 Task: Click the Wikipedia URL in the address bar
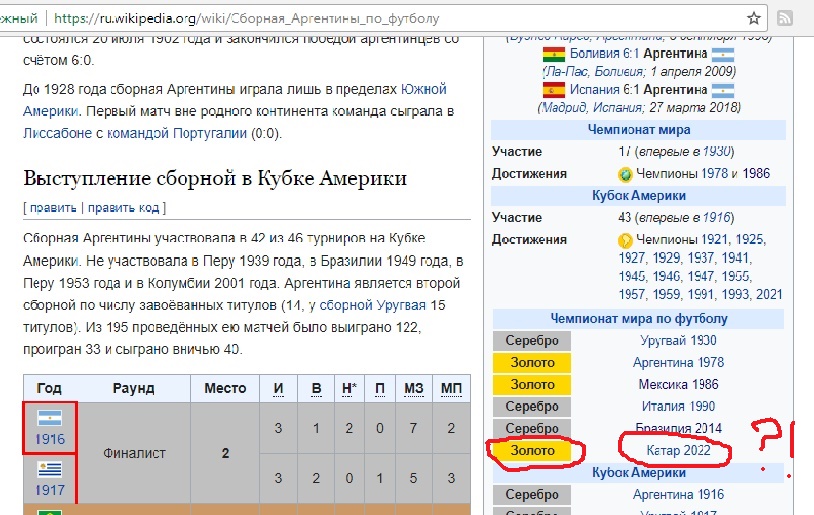point(246,19)
